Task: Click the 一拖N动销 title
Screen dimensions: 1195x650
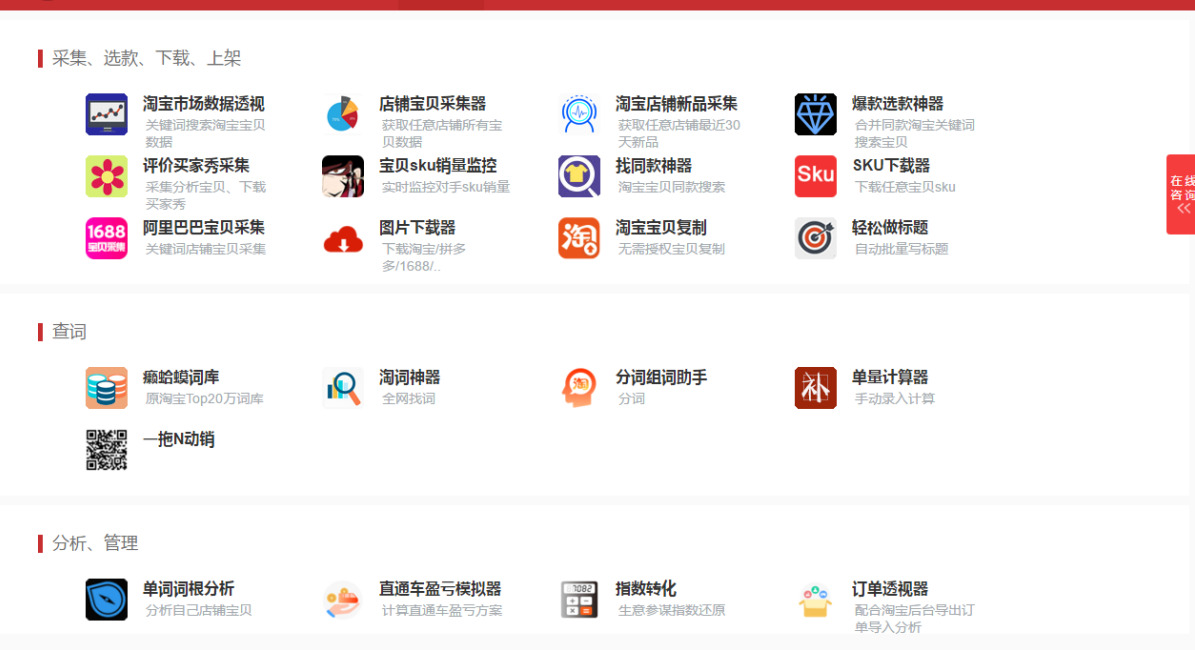Action: click(x=178, y=439)
